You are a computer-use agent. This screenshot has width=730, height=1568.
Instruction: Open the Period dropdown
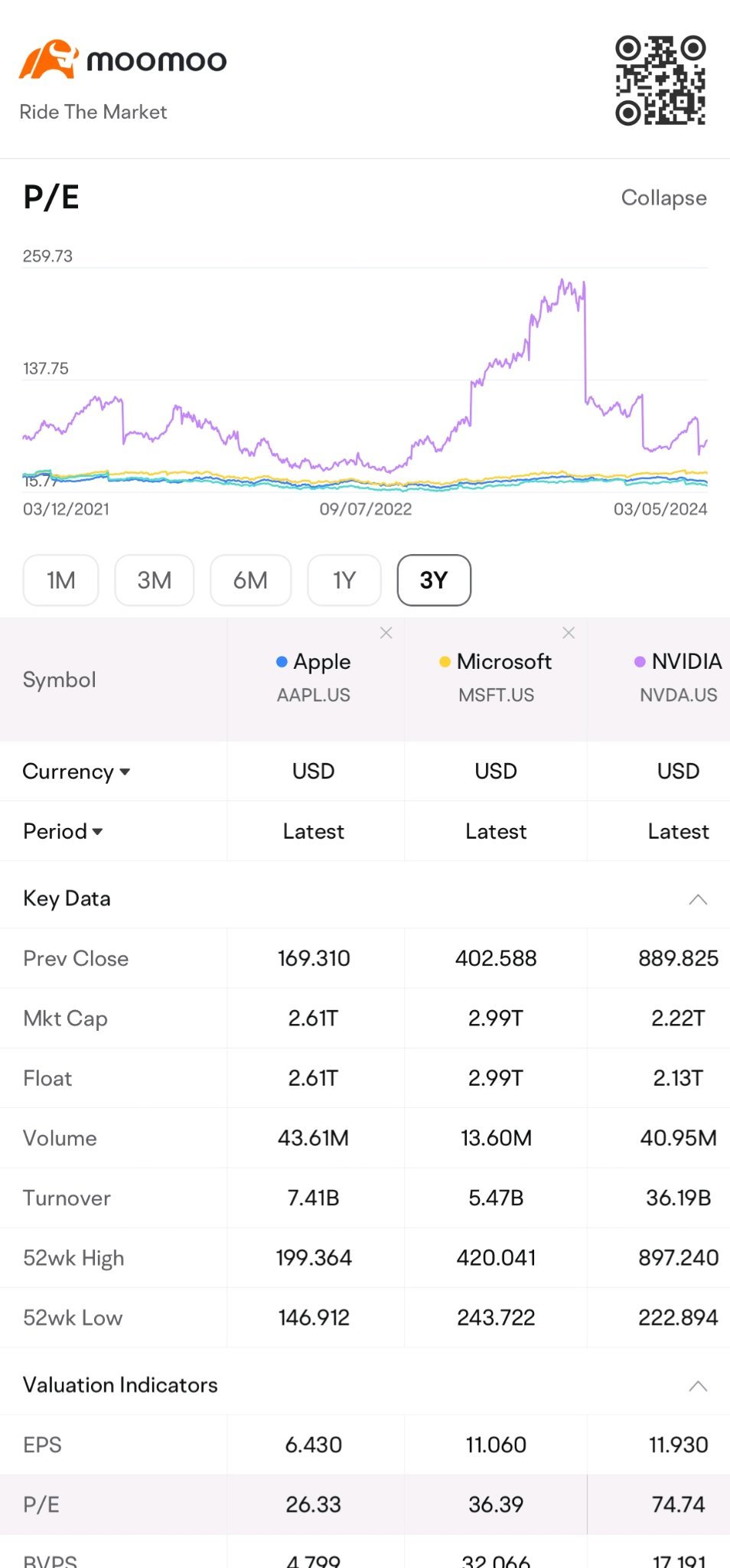coord(63,831)
